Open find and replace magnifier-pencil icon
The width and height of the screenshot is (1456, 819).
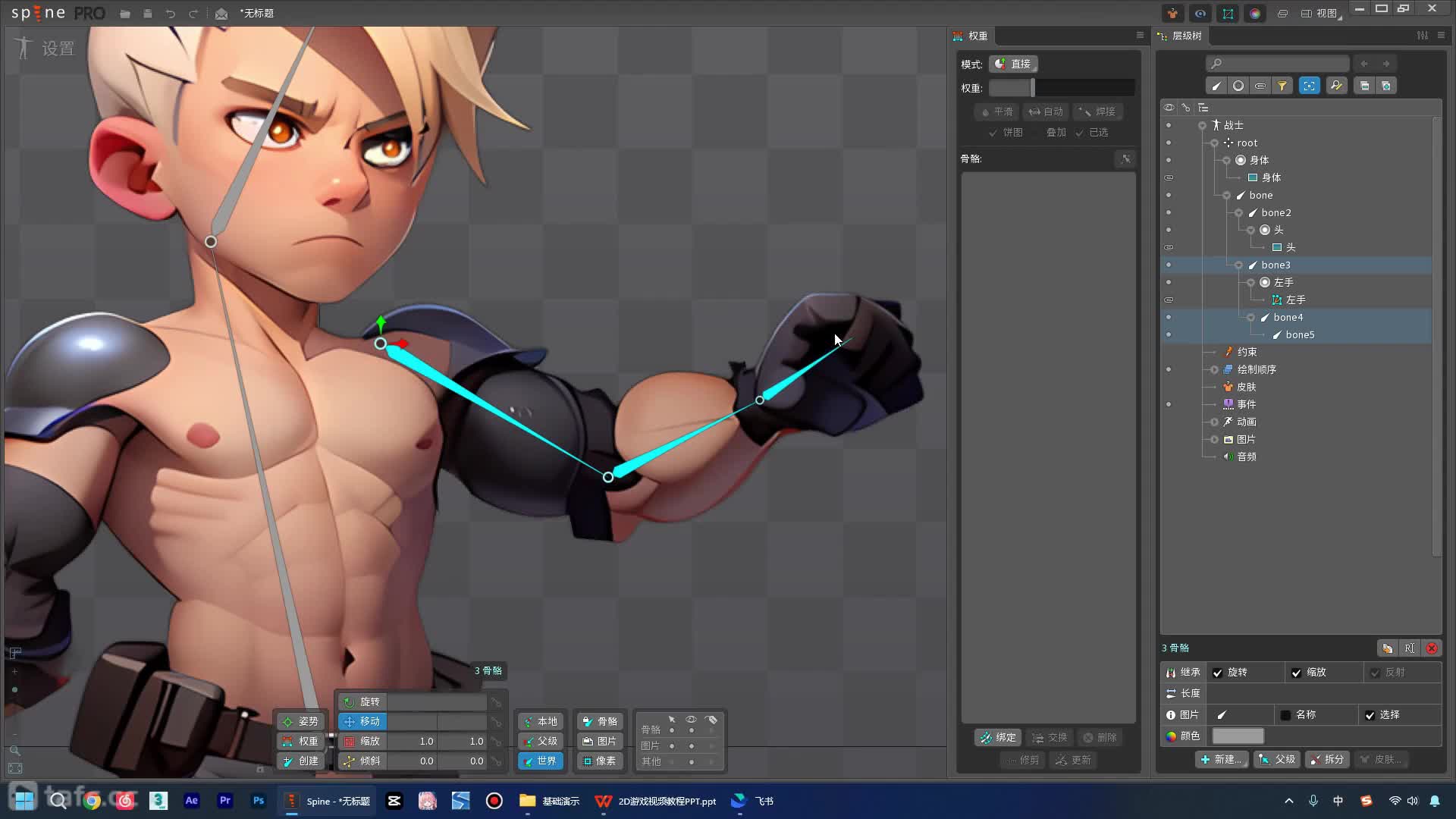point(1337,86)
